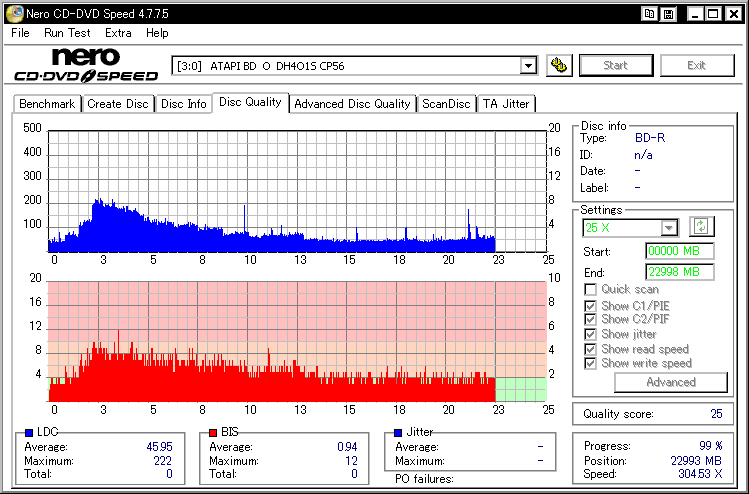Open the Extra menu
Image resolution: width=749 pixels, height=494 pixels.
point(118,33)
